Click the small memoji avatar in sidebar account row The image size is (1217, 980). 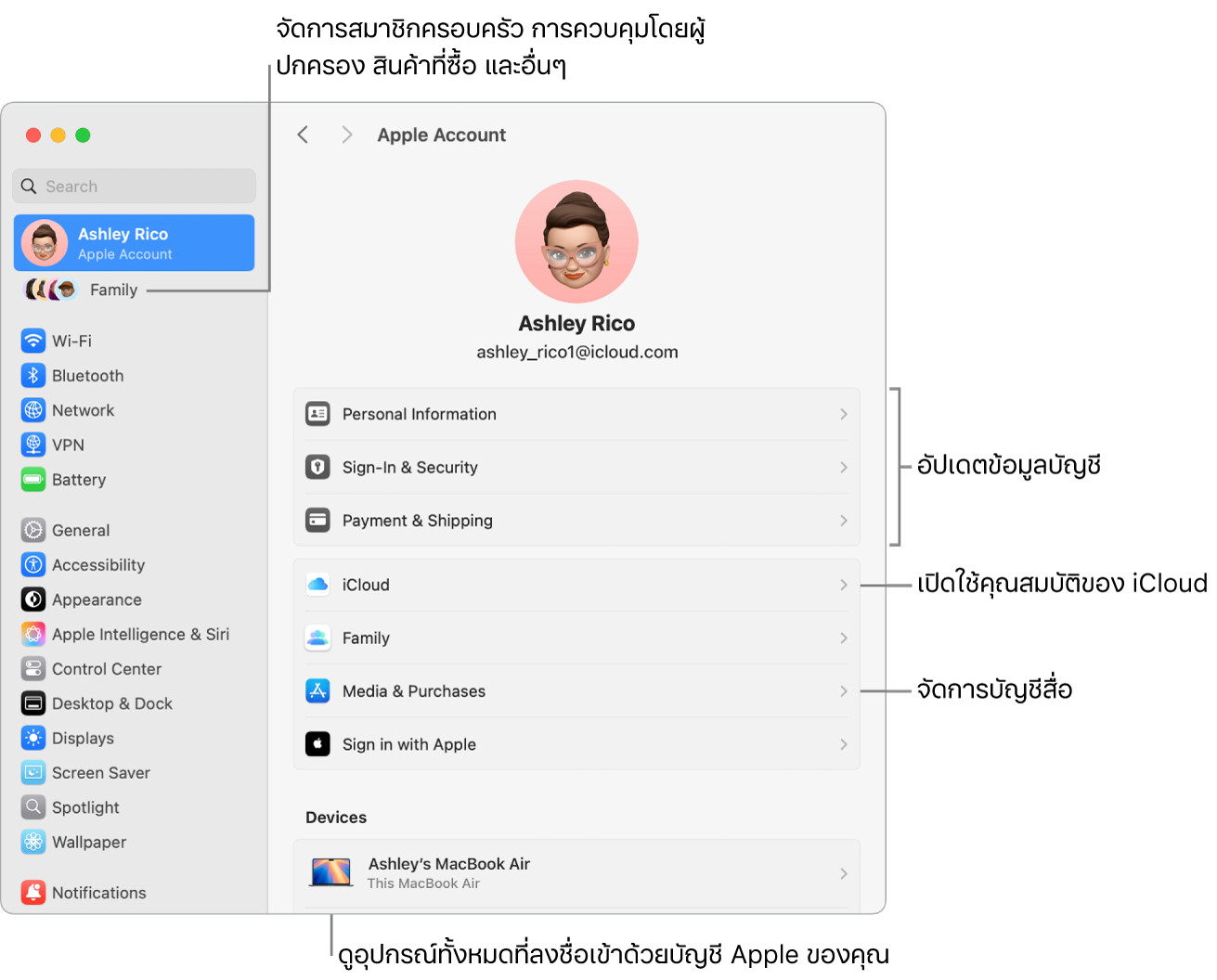click(x=45, y=243)
